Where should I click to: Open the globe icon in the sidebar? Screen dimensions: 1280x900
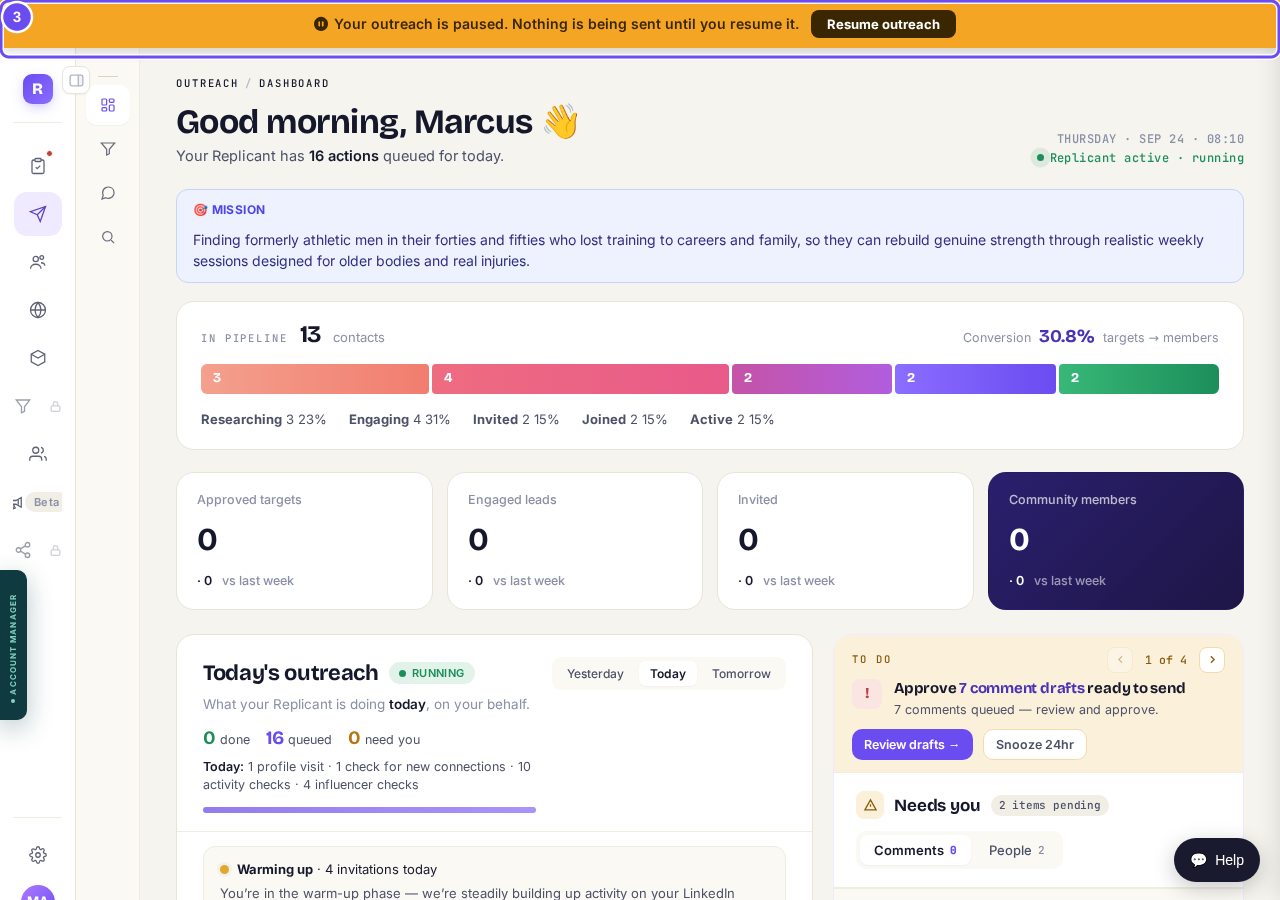[38, 310]
